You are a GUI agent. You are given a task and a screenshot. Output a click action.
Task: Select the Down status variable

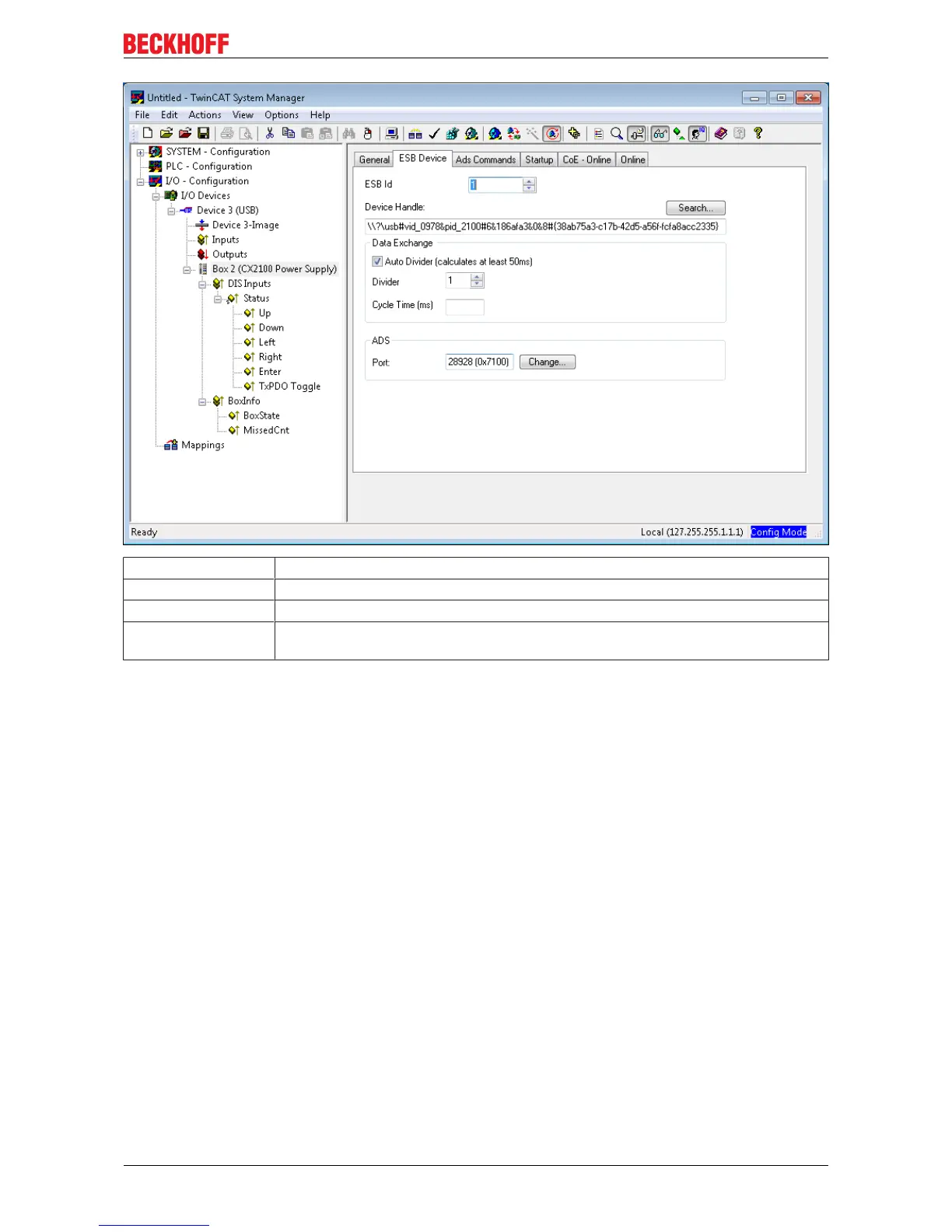point(271,327)
